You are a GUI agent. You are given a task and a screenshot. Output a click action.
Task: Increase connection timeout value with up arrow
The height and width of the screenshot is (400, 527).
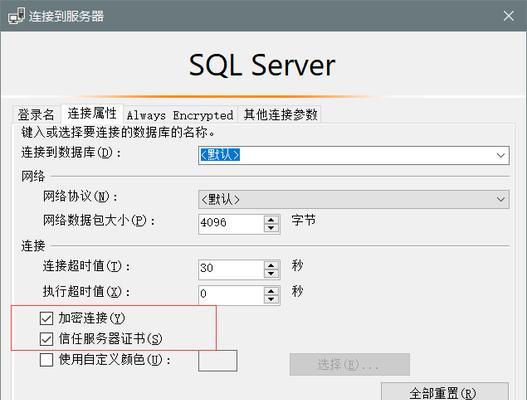click(271, 266)
